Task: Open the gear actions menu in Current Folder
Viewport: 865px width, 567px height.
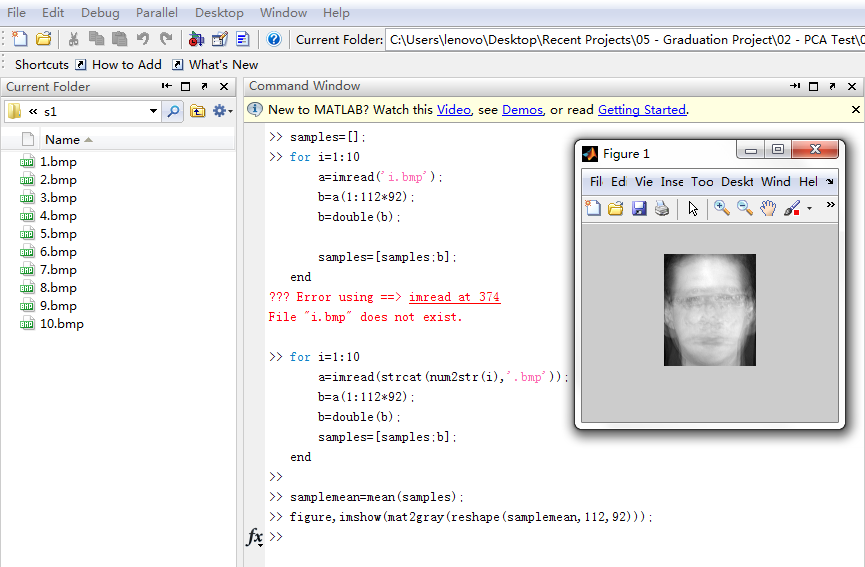Action: [222, 111]
